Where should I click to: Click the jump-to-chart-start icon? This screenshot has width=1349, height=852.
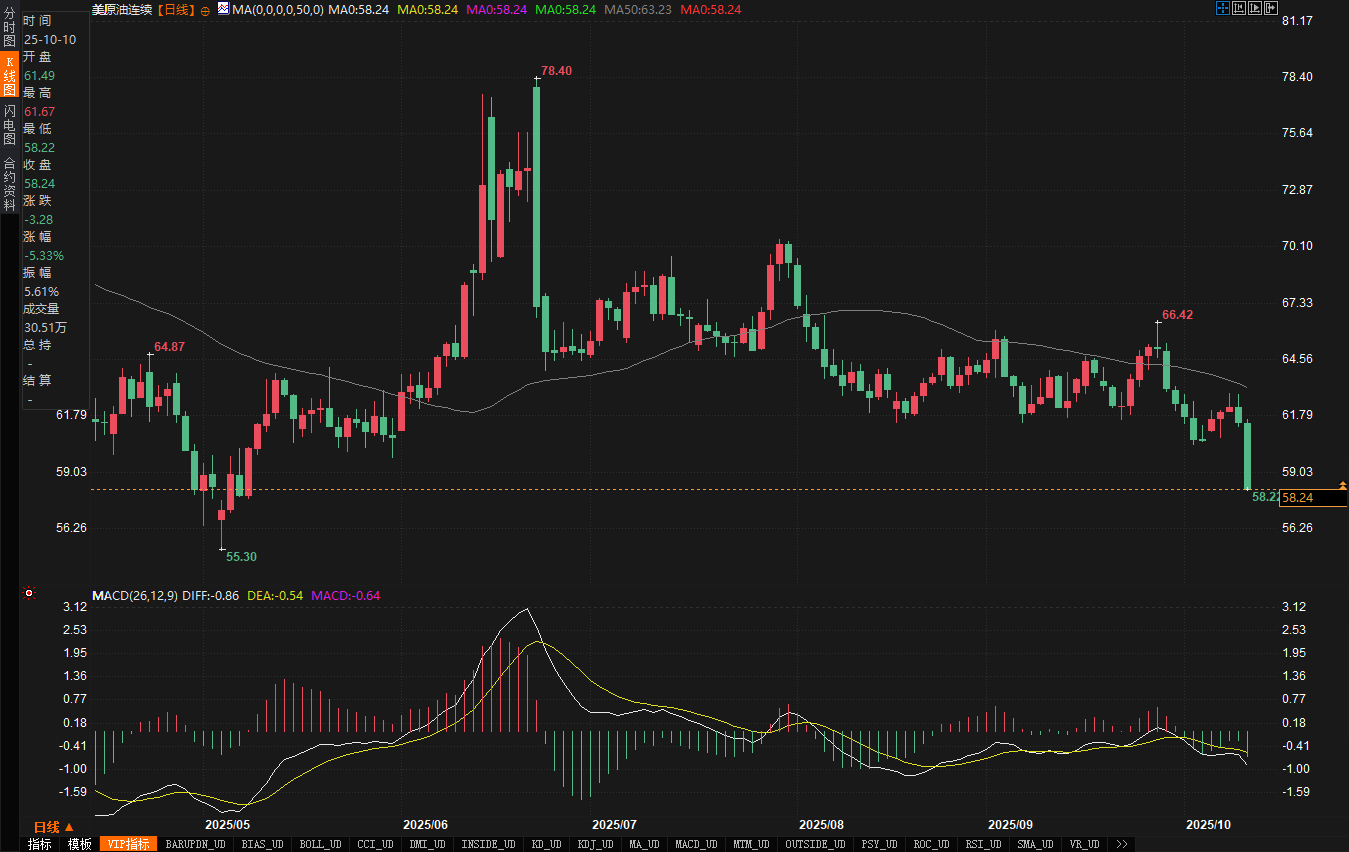(x=1239, y=8)
